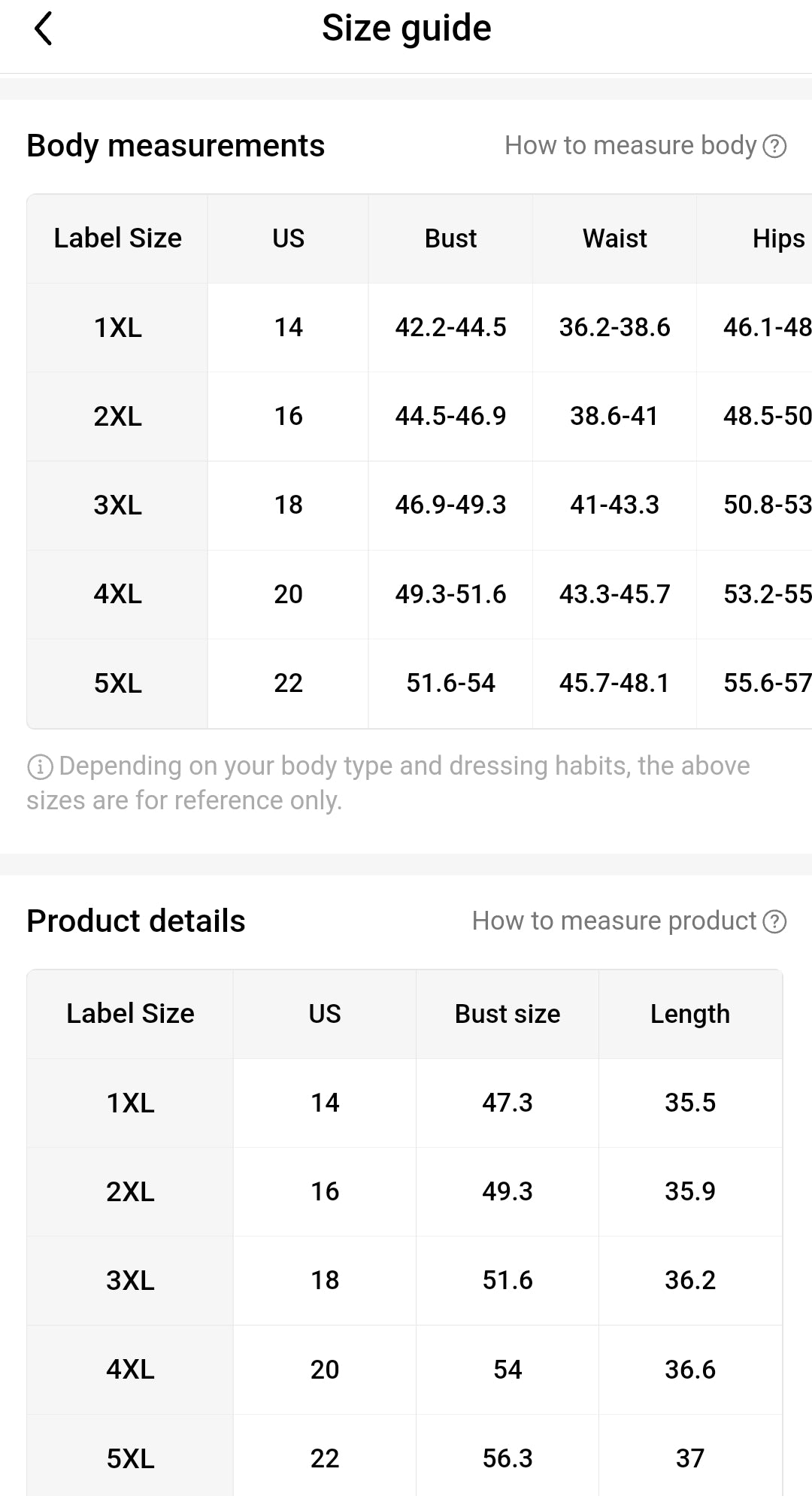Click the 5XL waist range 45.7-48.1
Screen dimensions: 812x1496
click(614, 683)
